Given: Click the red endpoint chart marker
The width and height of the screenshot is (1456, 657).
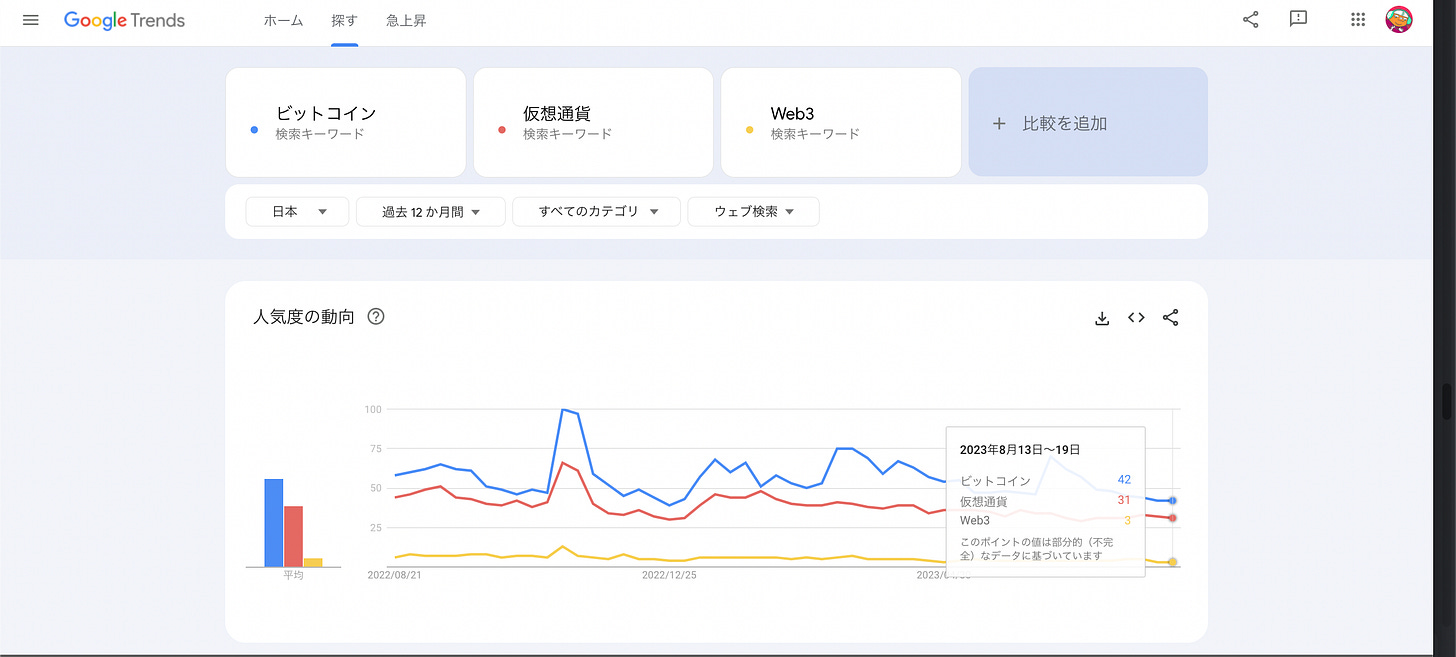Looking at the screenshot, I should click(x=1172, y=518).
